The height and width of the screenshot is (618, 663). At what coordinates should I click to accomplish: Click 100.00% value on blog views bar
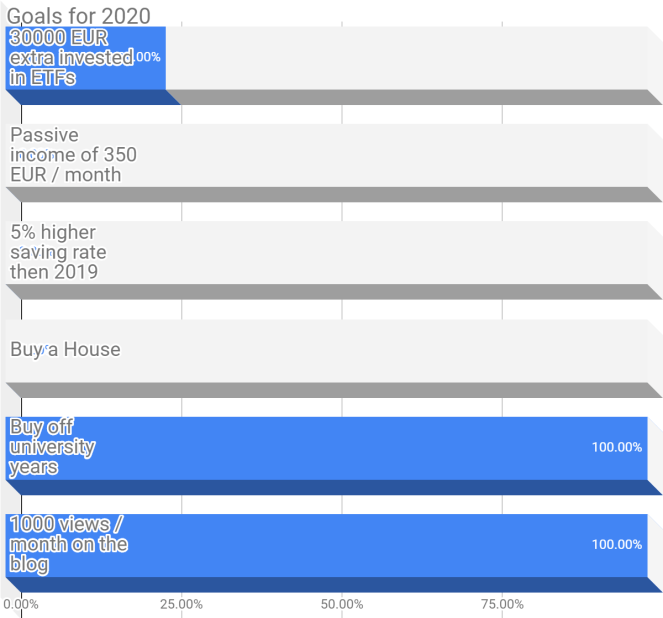pos(616,544)
